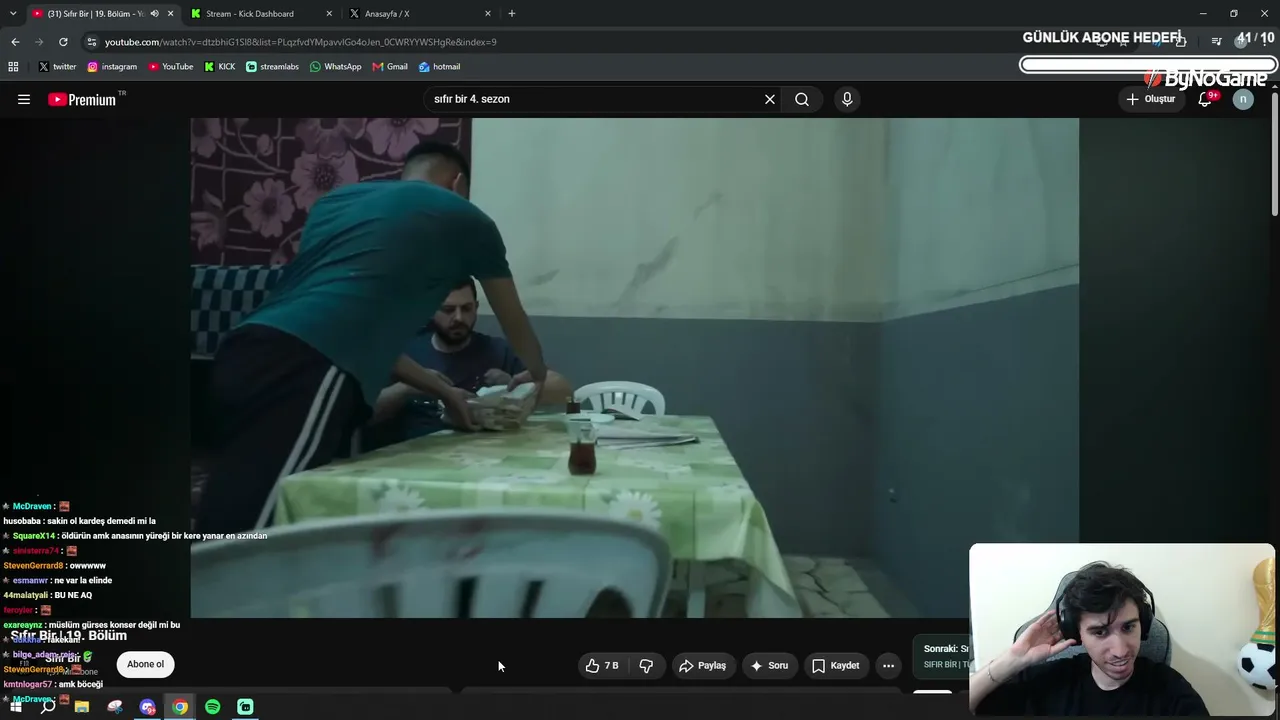Open Windows taskbar search
Viewport: 1280px width, 720px height.
pos(48,707)
